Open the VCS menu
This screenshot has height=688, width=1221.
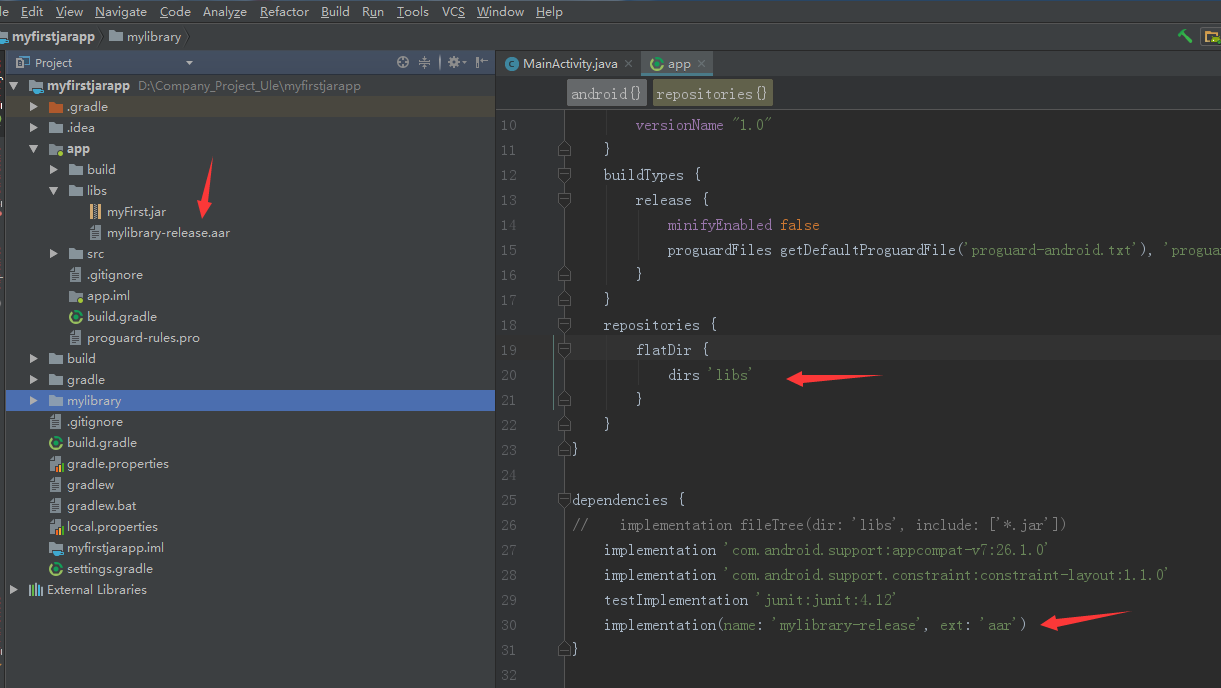pos(453,12)
